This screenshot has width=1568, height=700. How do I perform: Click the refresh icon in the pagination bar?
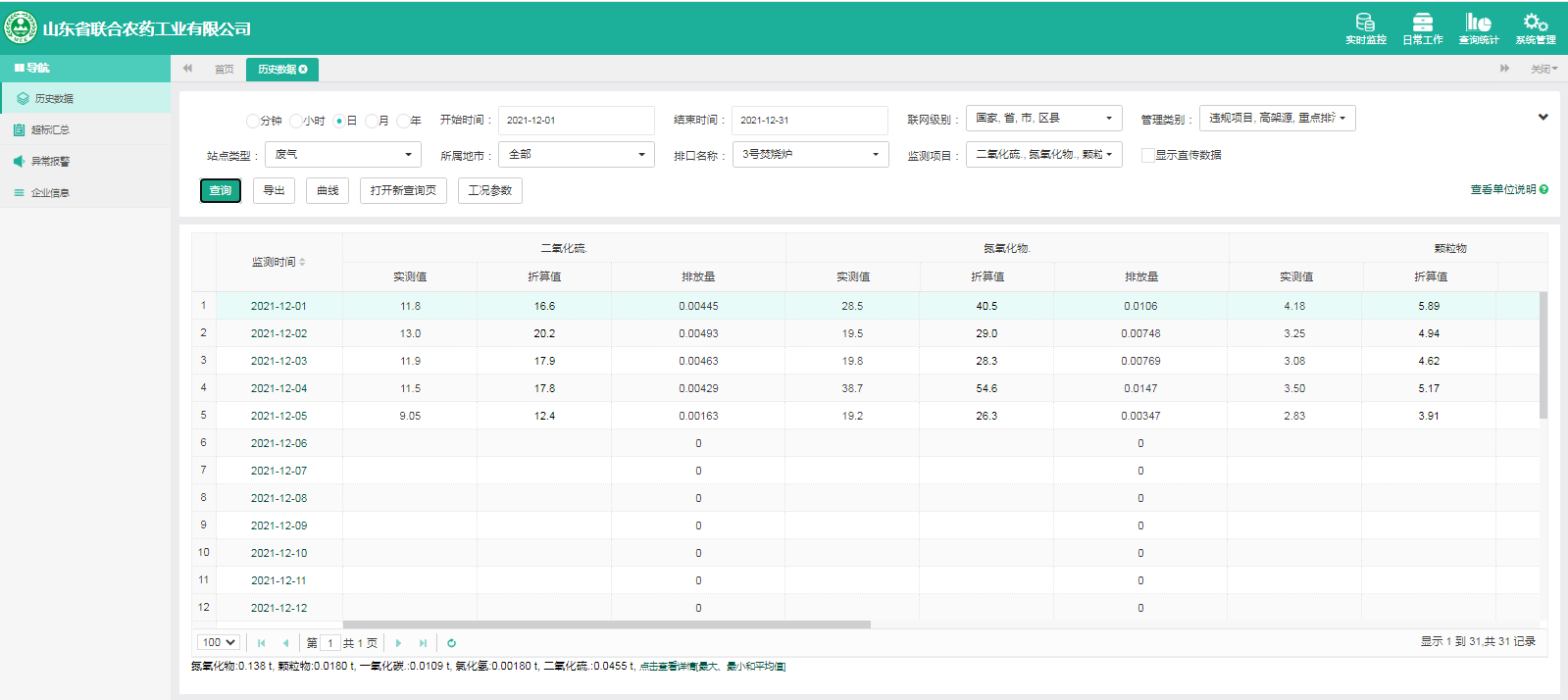click(x=451, y=643)
